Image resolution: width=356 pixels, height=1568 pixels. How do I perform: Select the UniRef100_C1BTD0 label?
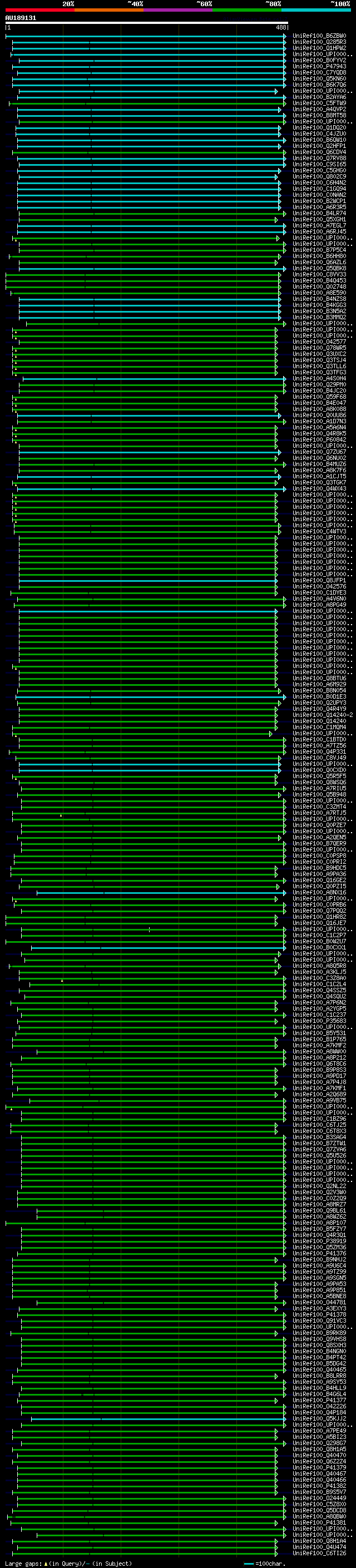319,740
